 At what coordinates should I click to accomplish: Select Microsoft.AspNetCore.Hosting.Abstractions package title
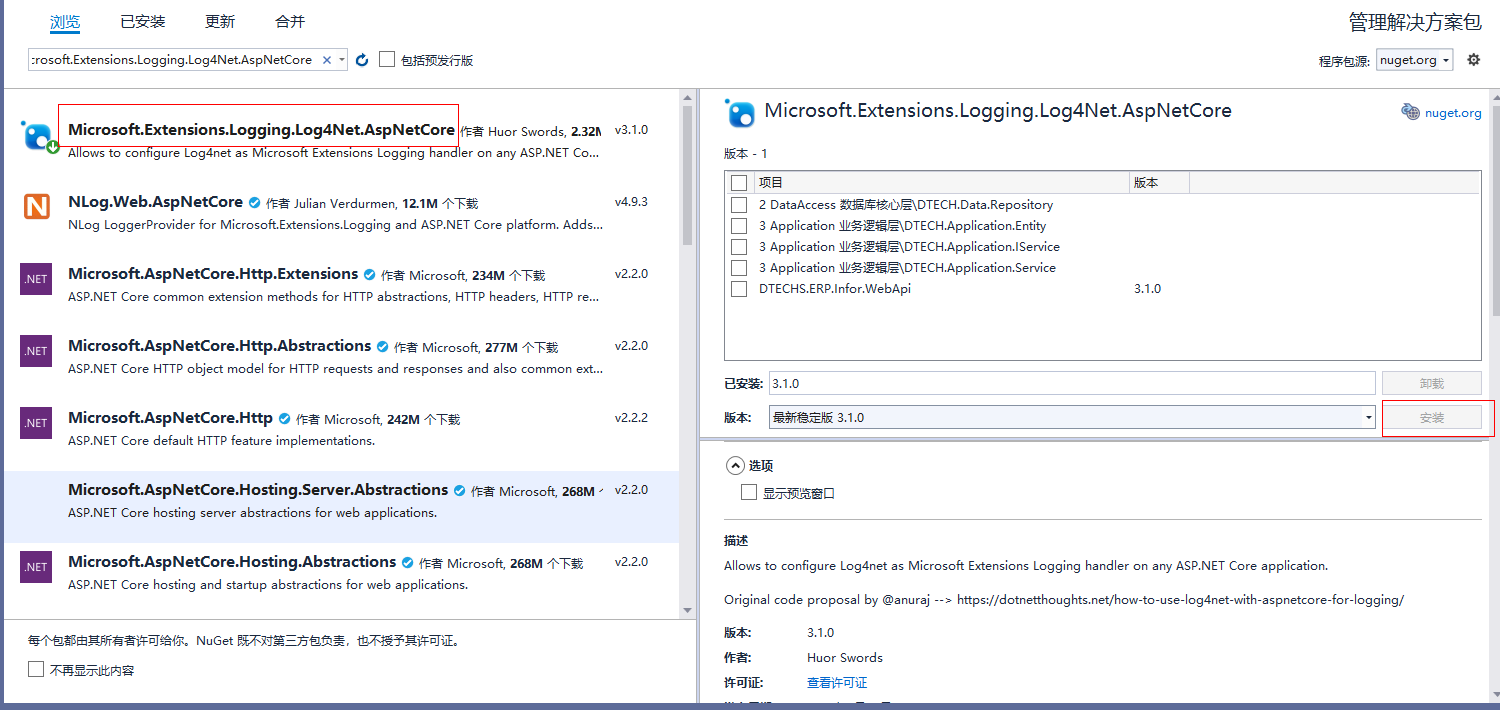click(232, 562)
